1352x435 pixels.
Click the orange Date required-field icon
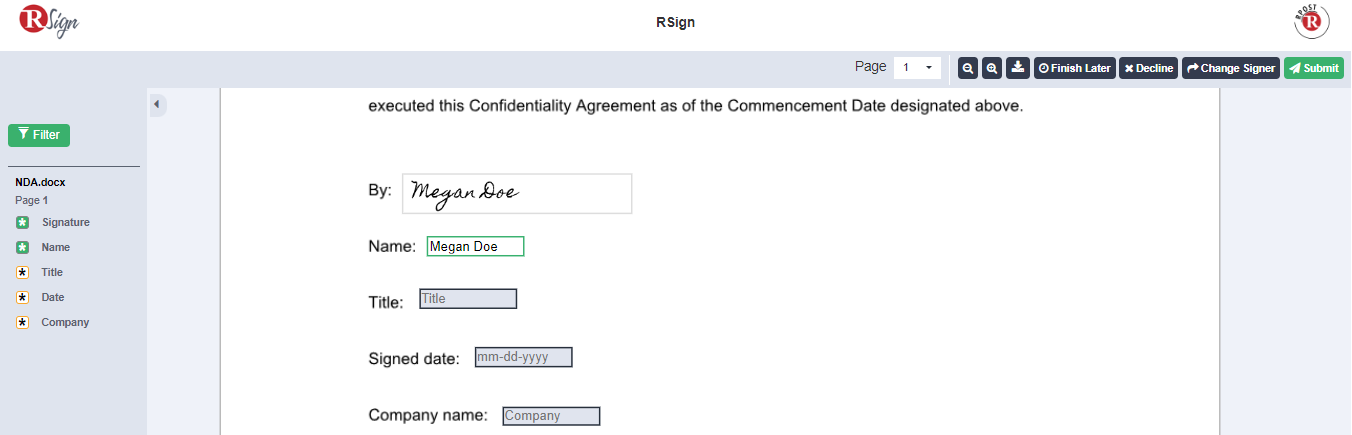point(23,297)
